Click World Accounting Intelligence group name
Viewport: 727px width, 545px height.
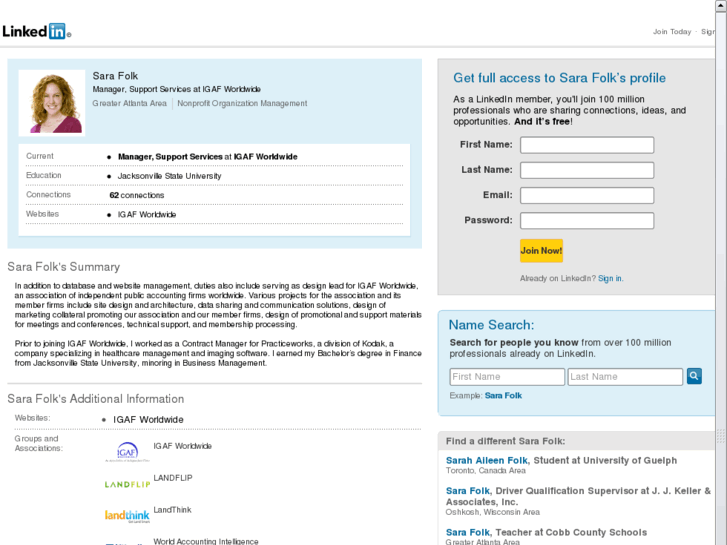(x=206, y=541)
